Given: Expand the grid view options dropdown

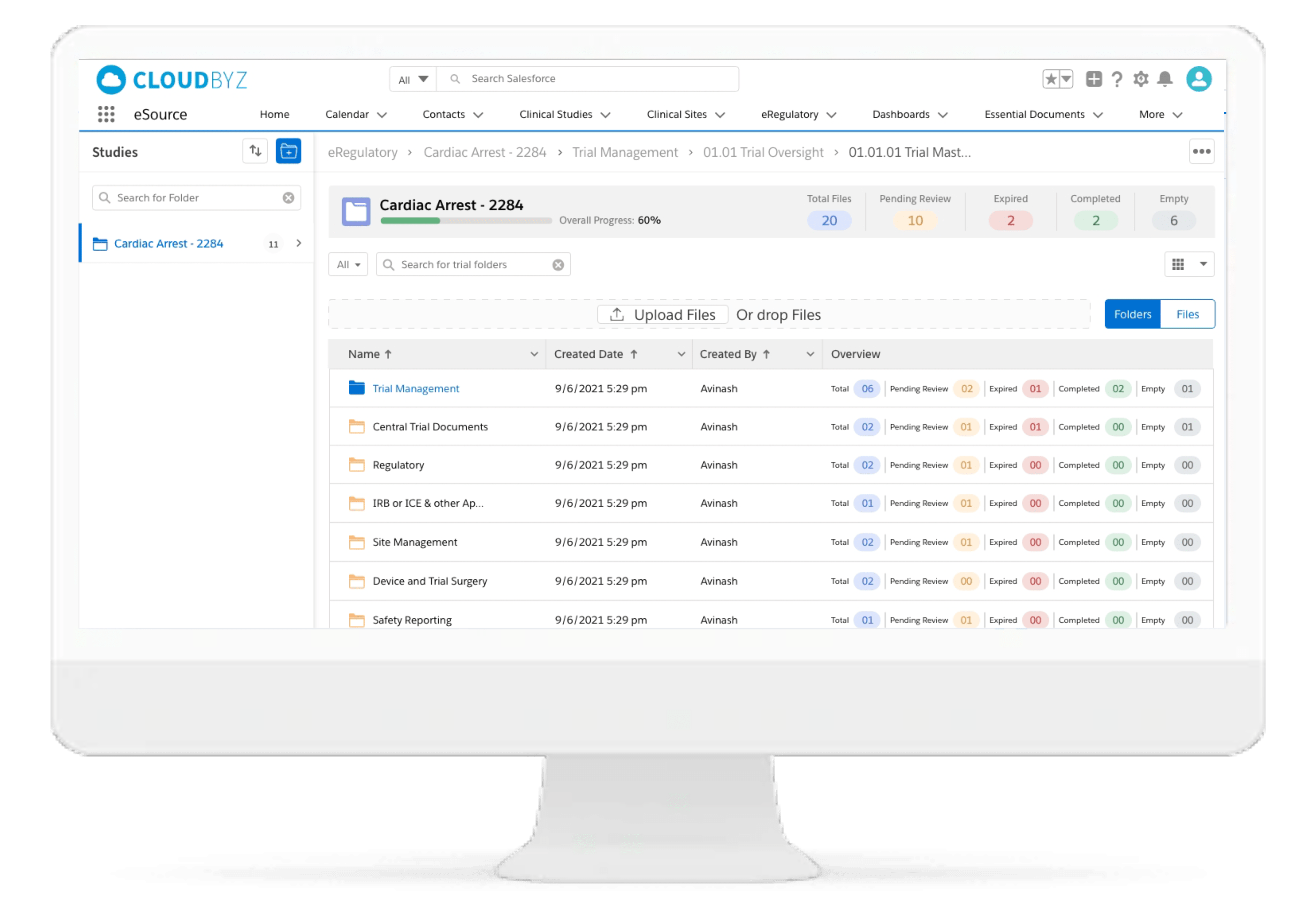Looking at the screenshot, I should pyautogui.click(x=1203, y=264).
